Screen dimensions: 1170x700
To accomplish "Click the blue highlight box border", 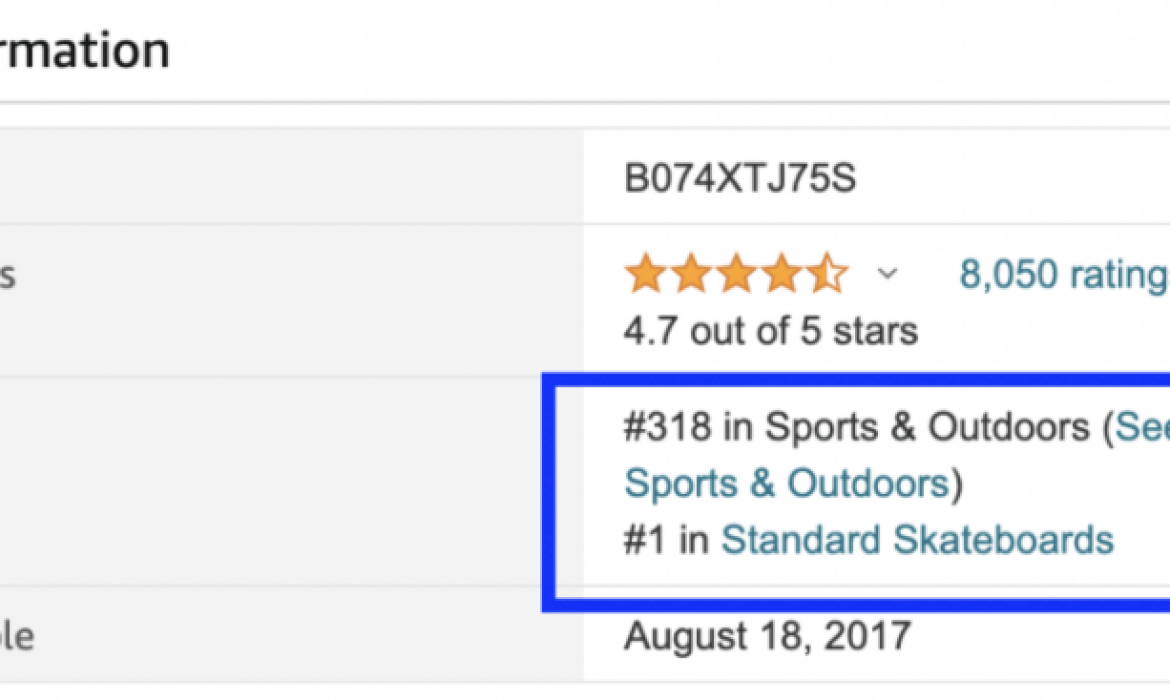I will pyautogui.click(x=549, y=493).
